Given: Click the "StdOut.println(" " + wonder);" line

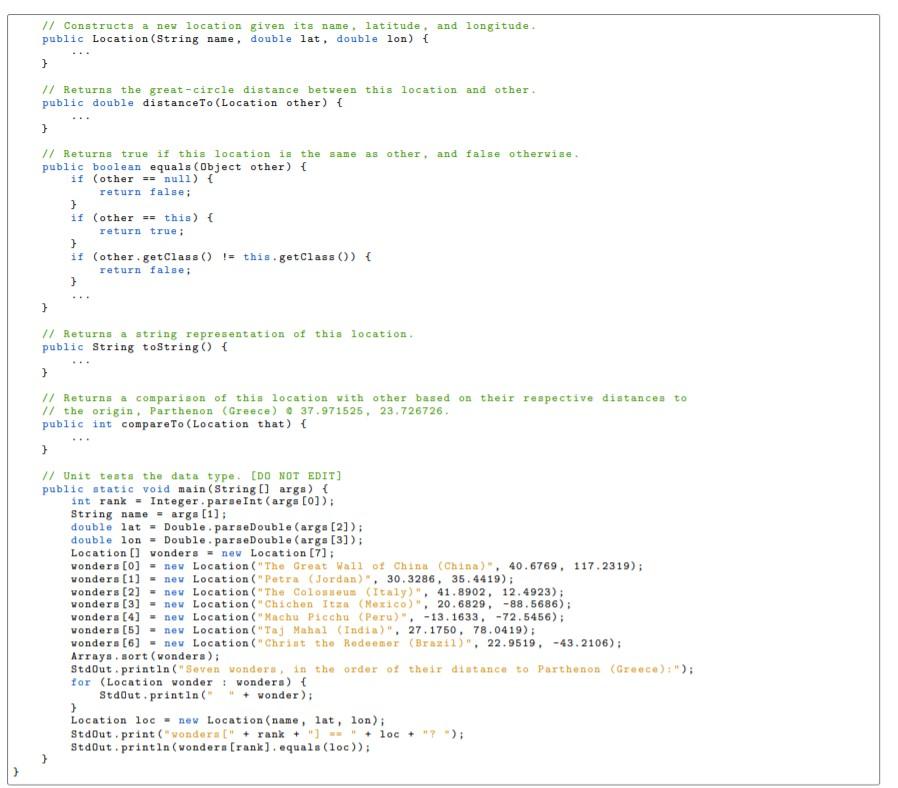Looking at the screenshot, I should [206, 695].
